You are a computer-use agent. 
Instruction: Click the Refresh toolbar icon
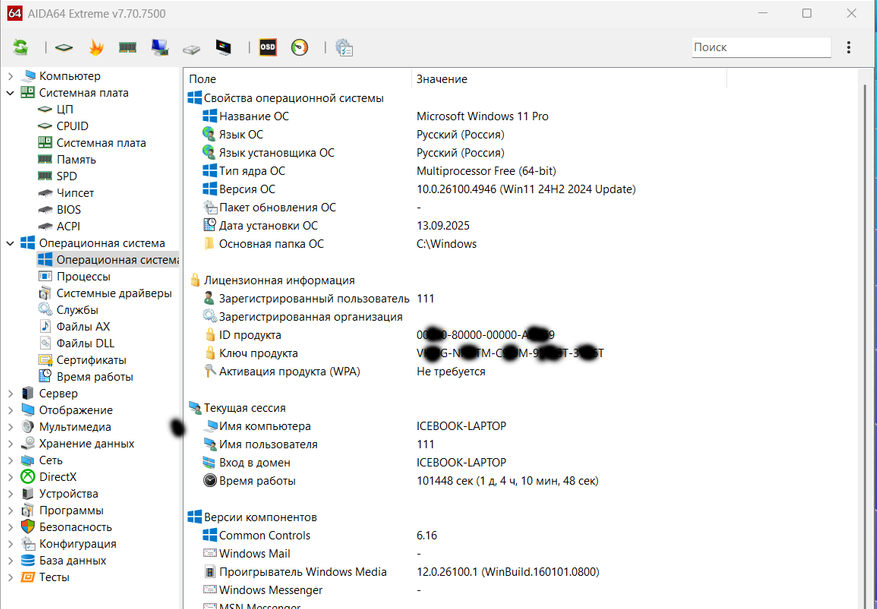click(x=20, y=47)
